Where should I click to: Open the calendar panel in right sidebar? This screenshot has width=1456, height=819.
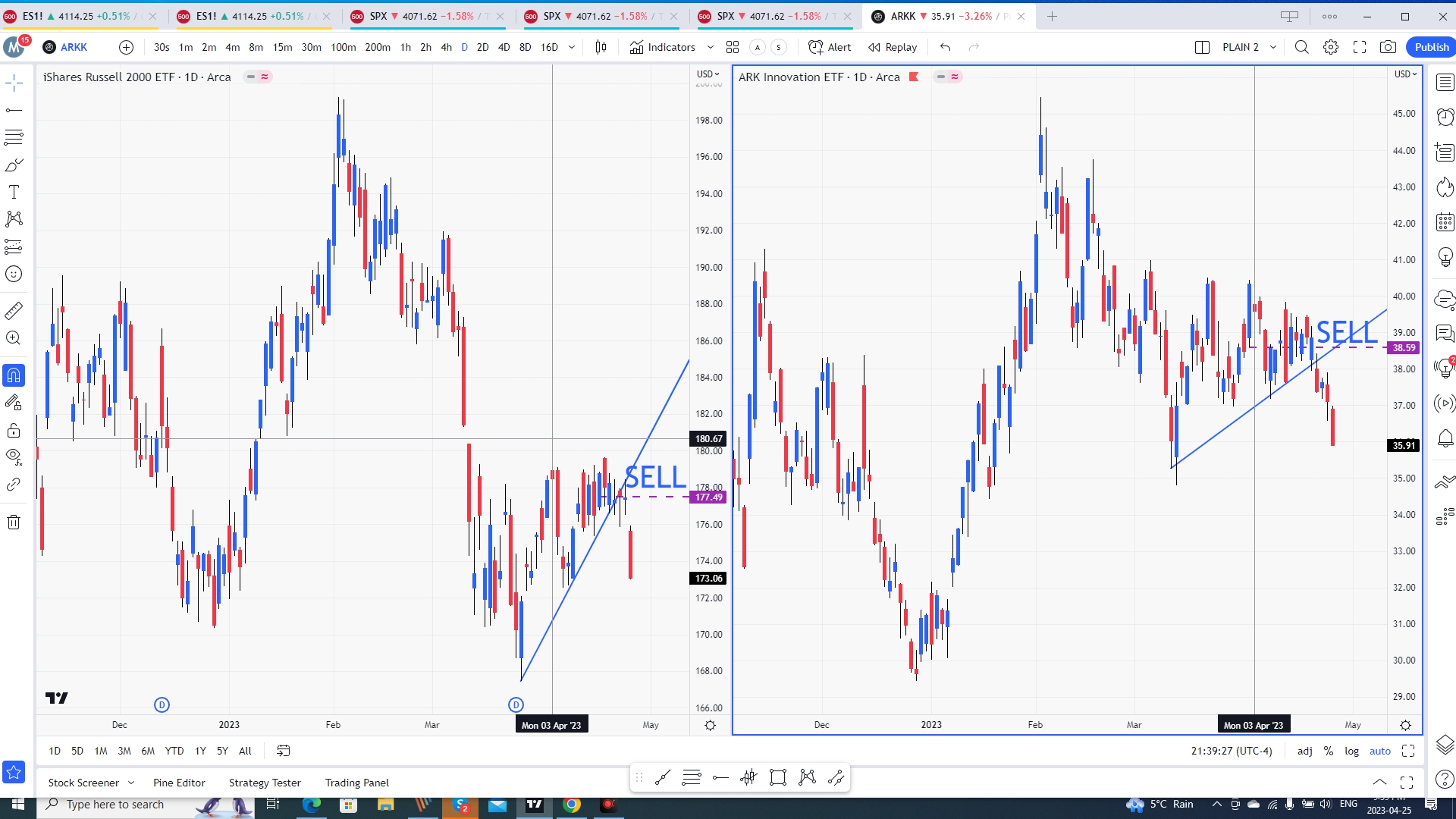1445,222
